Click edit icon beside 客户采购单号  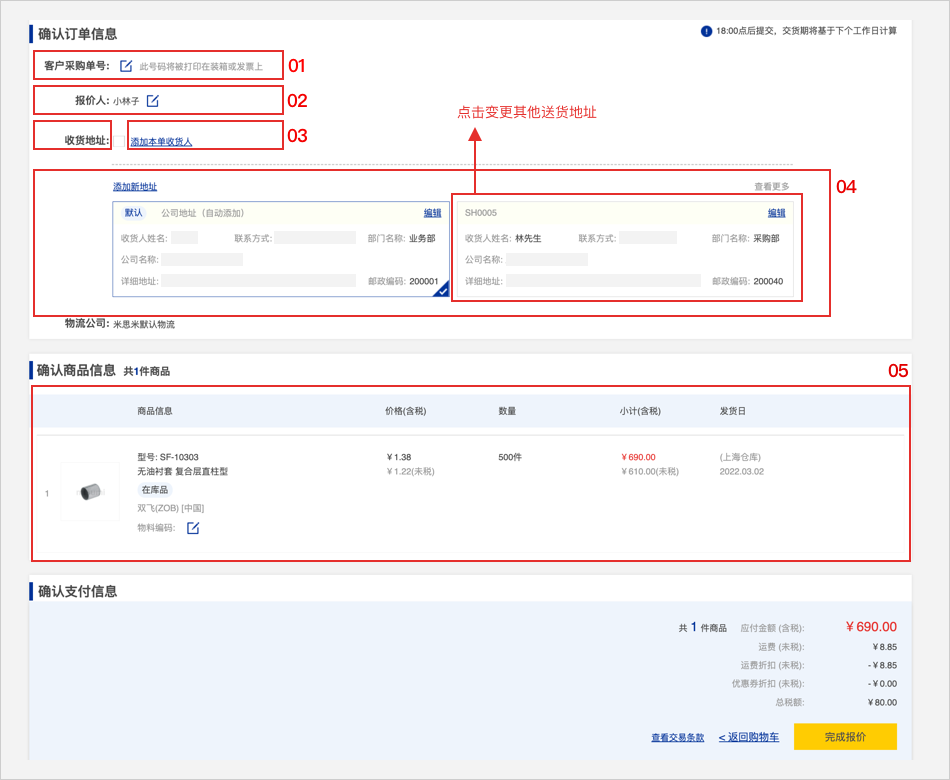pyautogui.click(x=126, y=66)
